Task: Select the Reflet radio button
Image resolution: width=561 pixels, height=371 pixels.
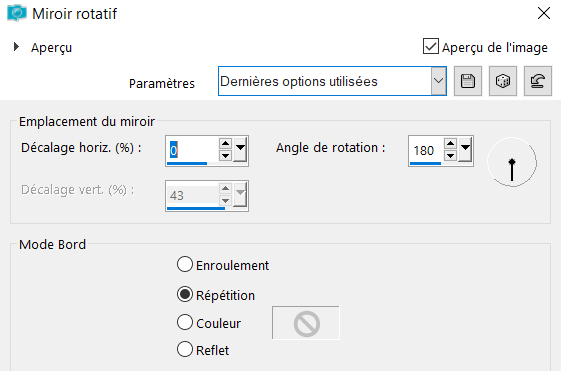Action: point(185,349)
